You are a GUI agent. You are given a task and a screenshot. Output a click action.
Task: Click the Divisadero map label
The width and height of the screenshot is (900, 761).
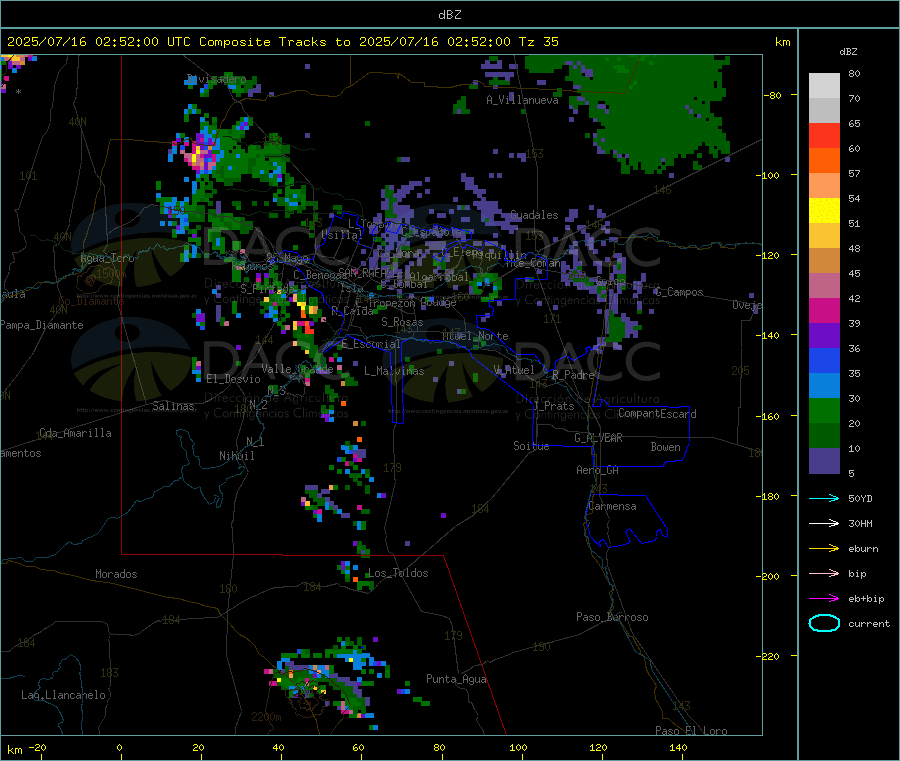coord(216,79)
